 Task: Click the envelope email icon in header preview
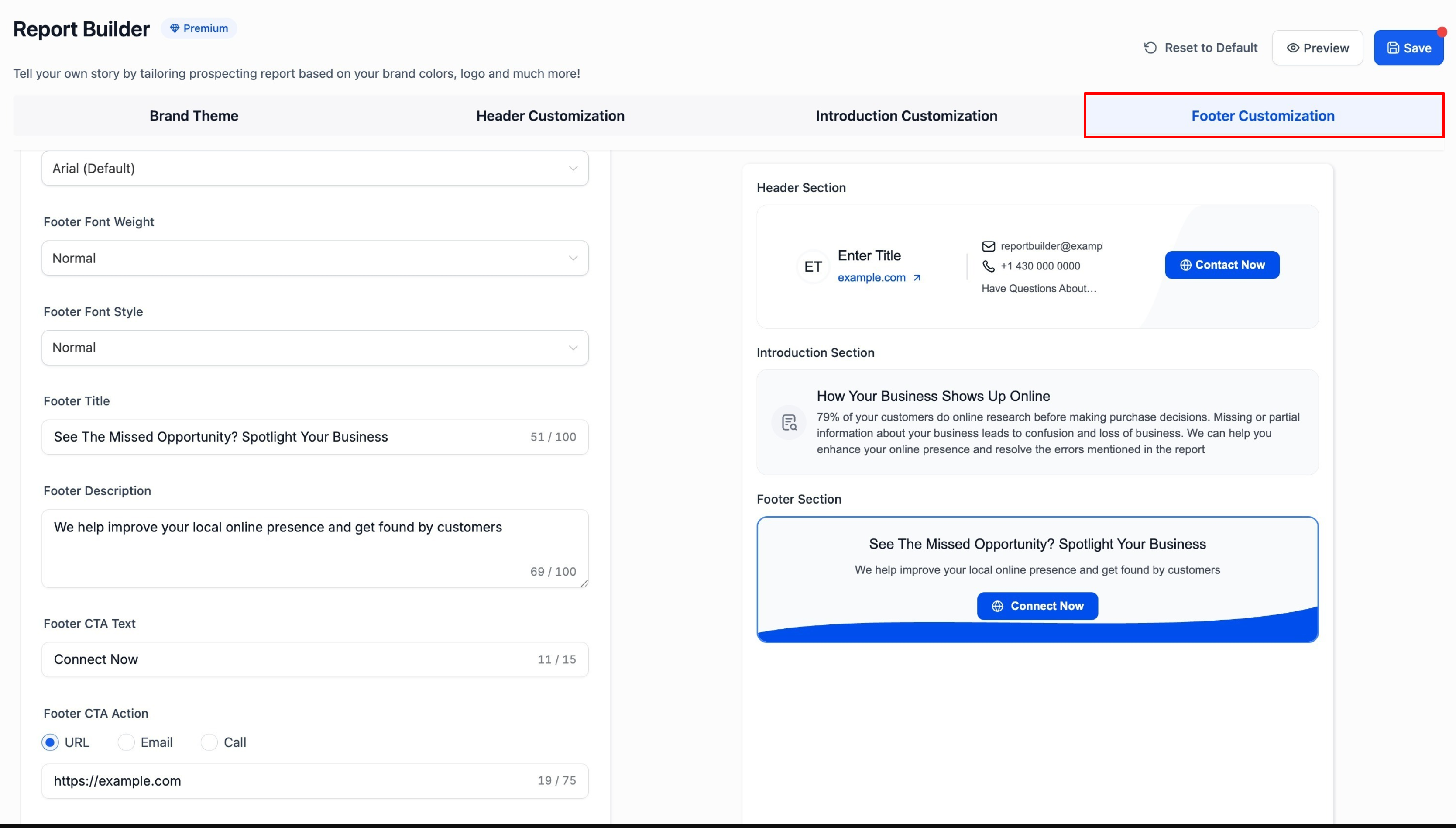(988, 246)
